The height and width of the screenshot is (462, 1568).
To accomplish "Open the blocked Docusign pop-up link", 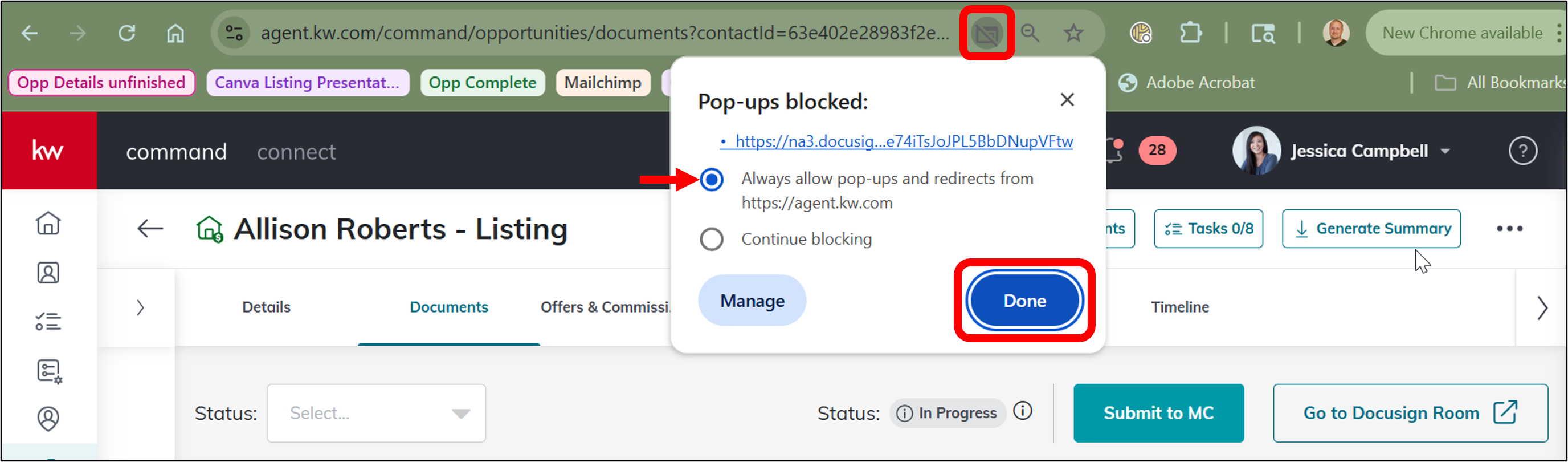I will [x=903, y=141].
